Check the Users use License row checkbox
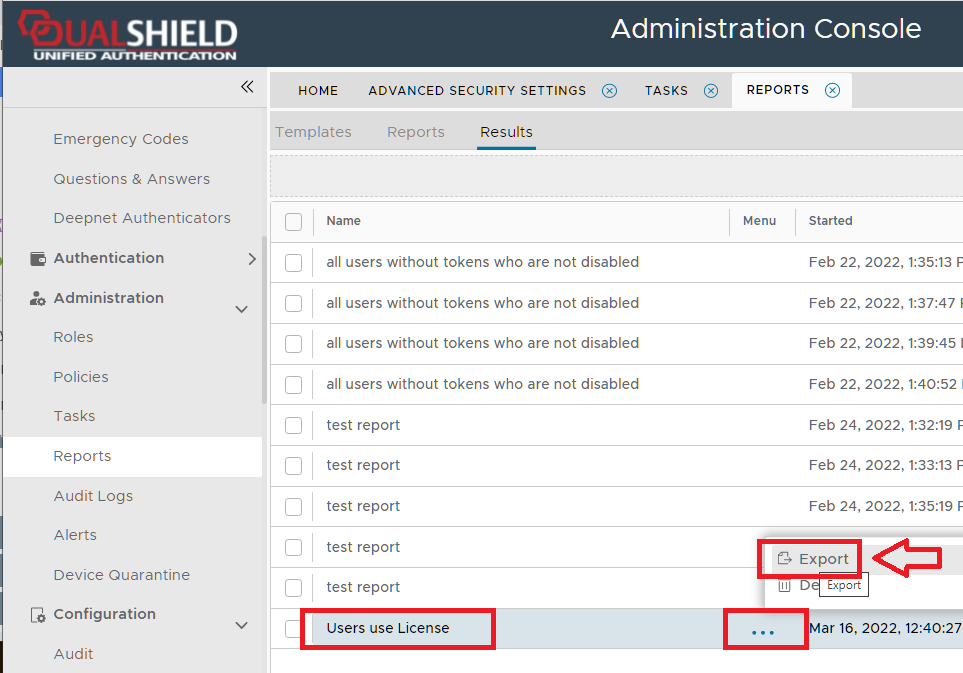963x673 pixels. (x=293, y=628)
